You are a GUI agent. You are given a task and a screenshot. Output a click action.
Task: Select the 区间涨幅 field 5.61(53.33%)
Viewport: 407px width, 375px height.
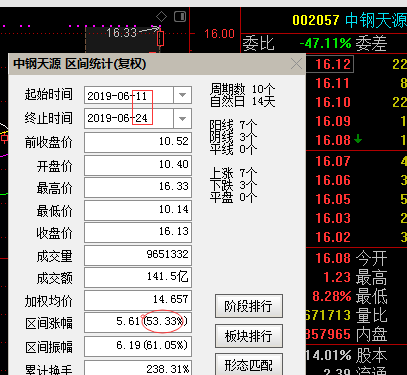pyautogui.click(x=138, y=322)
